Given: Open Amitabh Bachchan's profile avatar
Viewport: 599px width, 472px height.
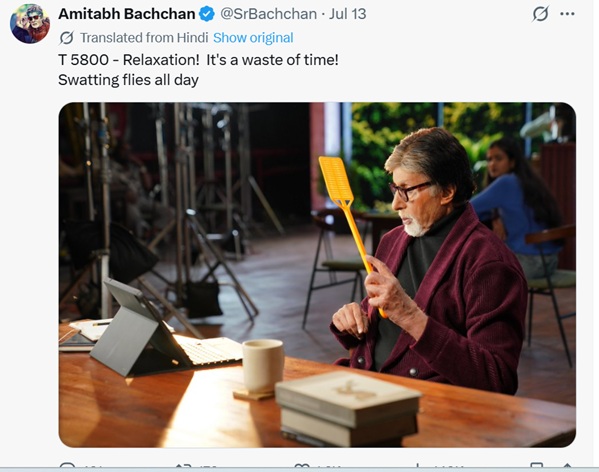Looking at the screenshot, I should pyautogui.click(x=30, y=24).
